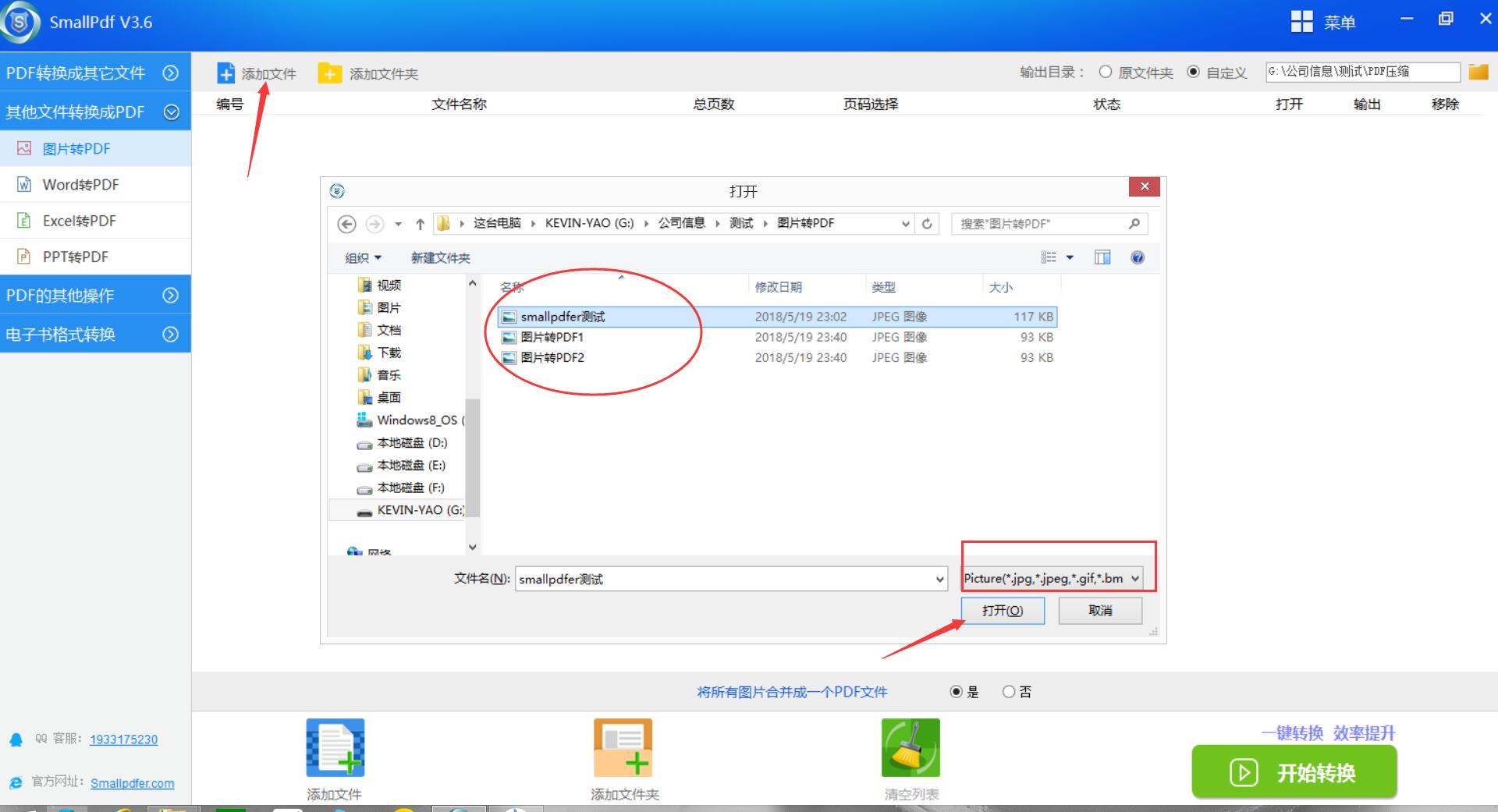Click the large 添加文件 document icon at bottom
Viewport: 1498px width, 812px height.
335,747
